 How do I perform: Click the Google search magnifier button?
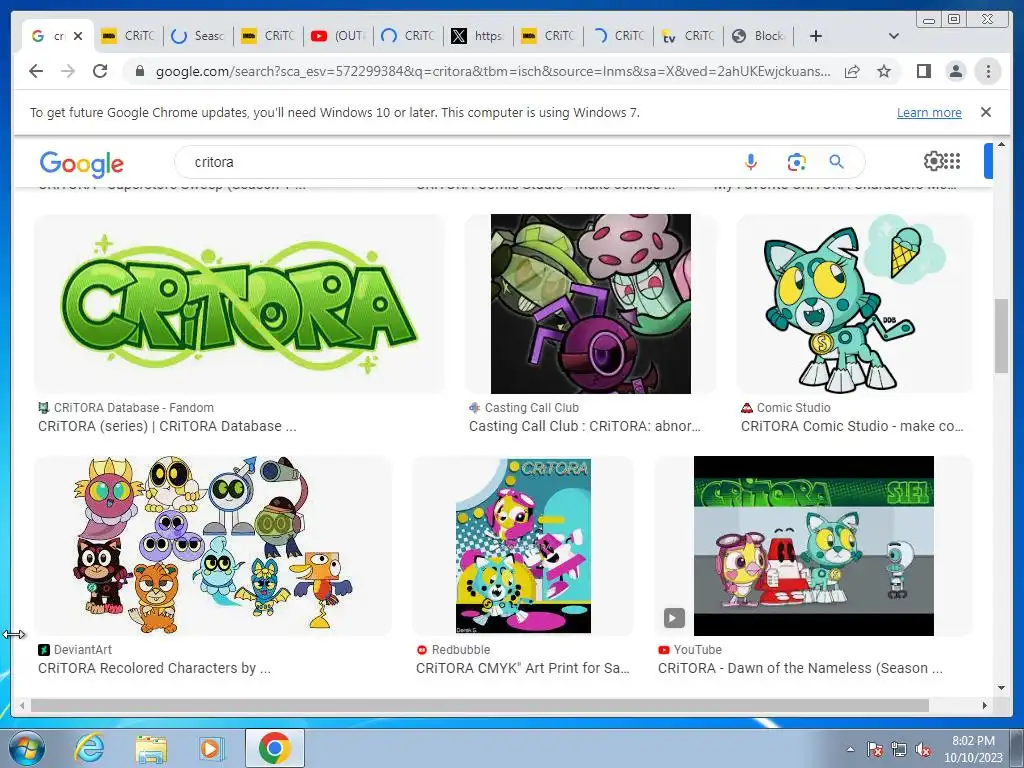[837, 162]
